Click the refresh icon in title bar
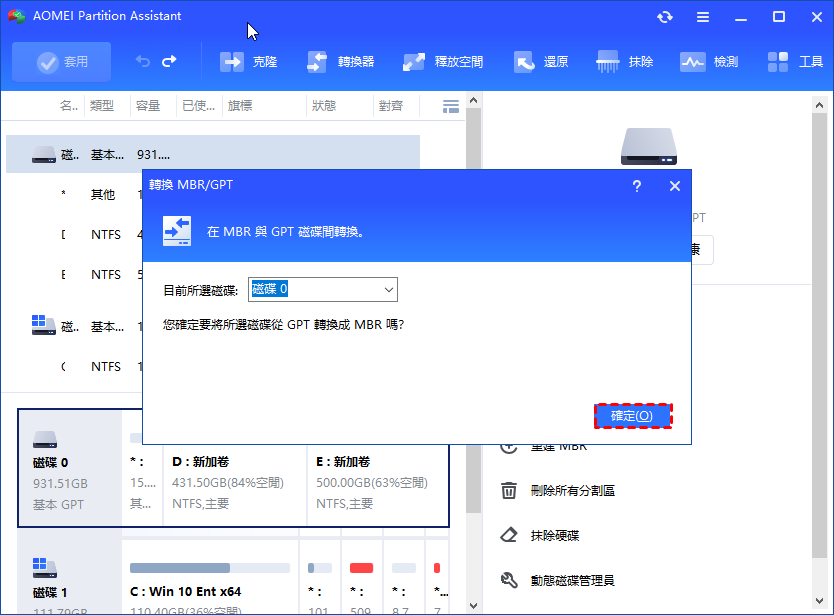 [x=665, y=17]
